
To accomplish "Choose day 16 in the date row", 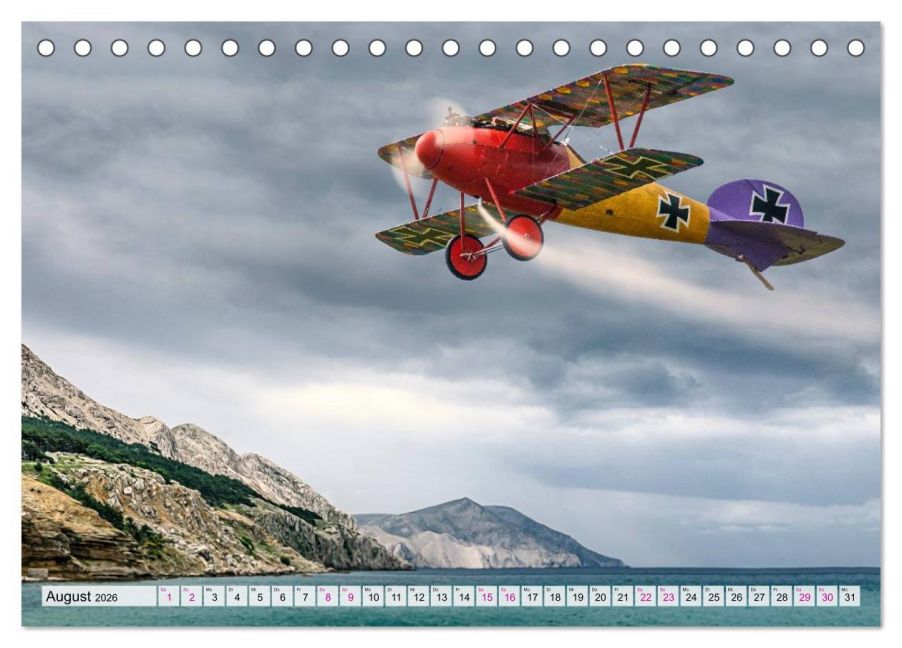I will [509, 597].
